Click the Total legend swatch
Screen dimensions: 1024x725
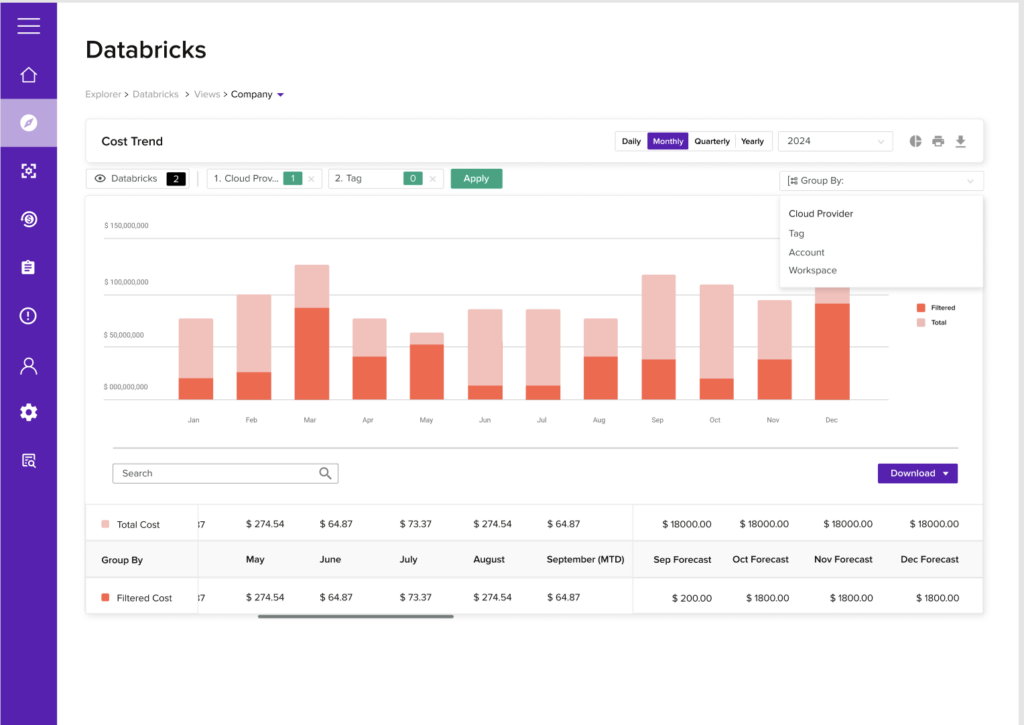(921, 323)
